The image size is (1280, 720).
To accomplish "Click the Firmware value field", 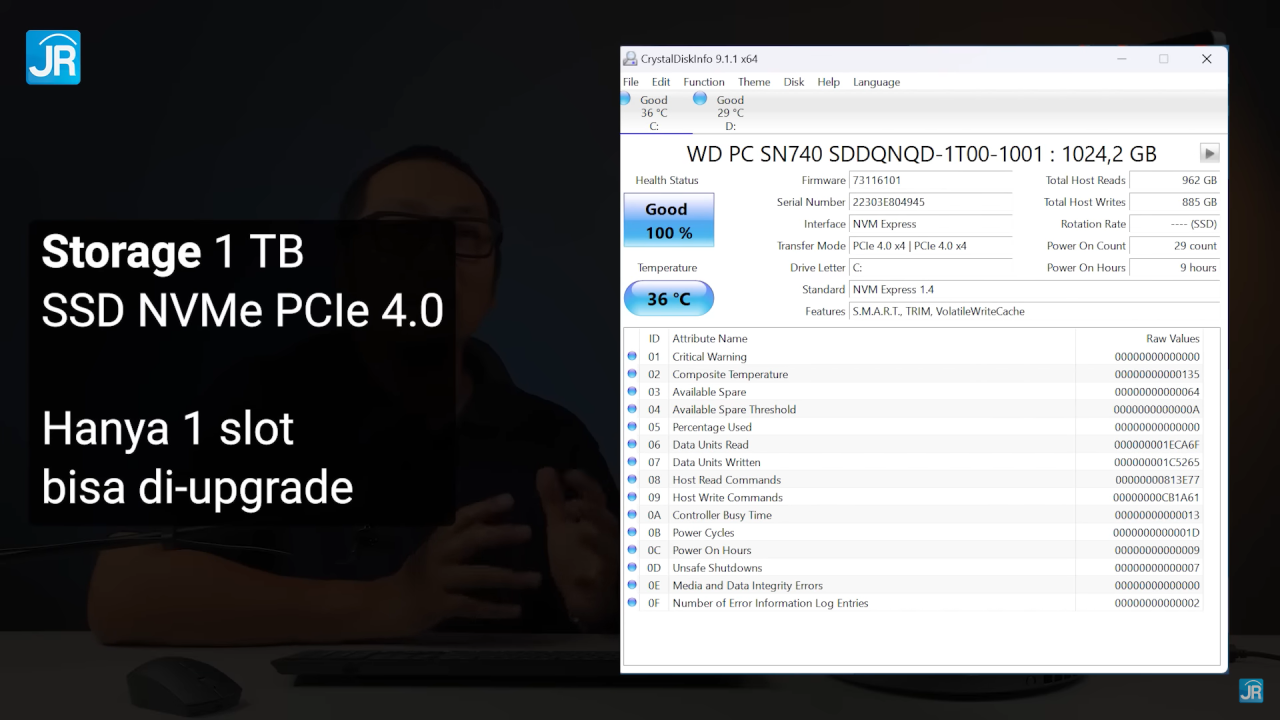I will (x=930, y=180).
